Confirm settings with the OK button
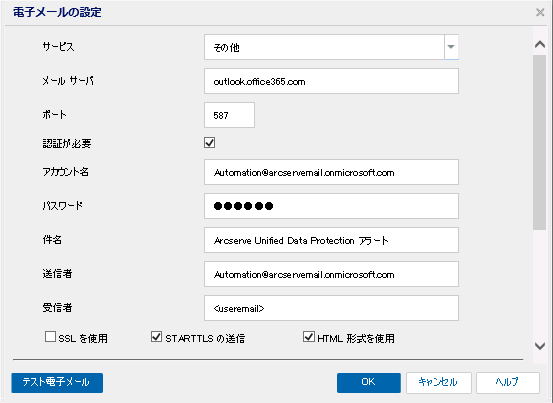The height and width of the screenshot is (403, 553). point(369,383)
